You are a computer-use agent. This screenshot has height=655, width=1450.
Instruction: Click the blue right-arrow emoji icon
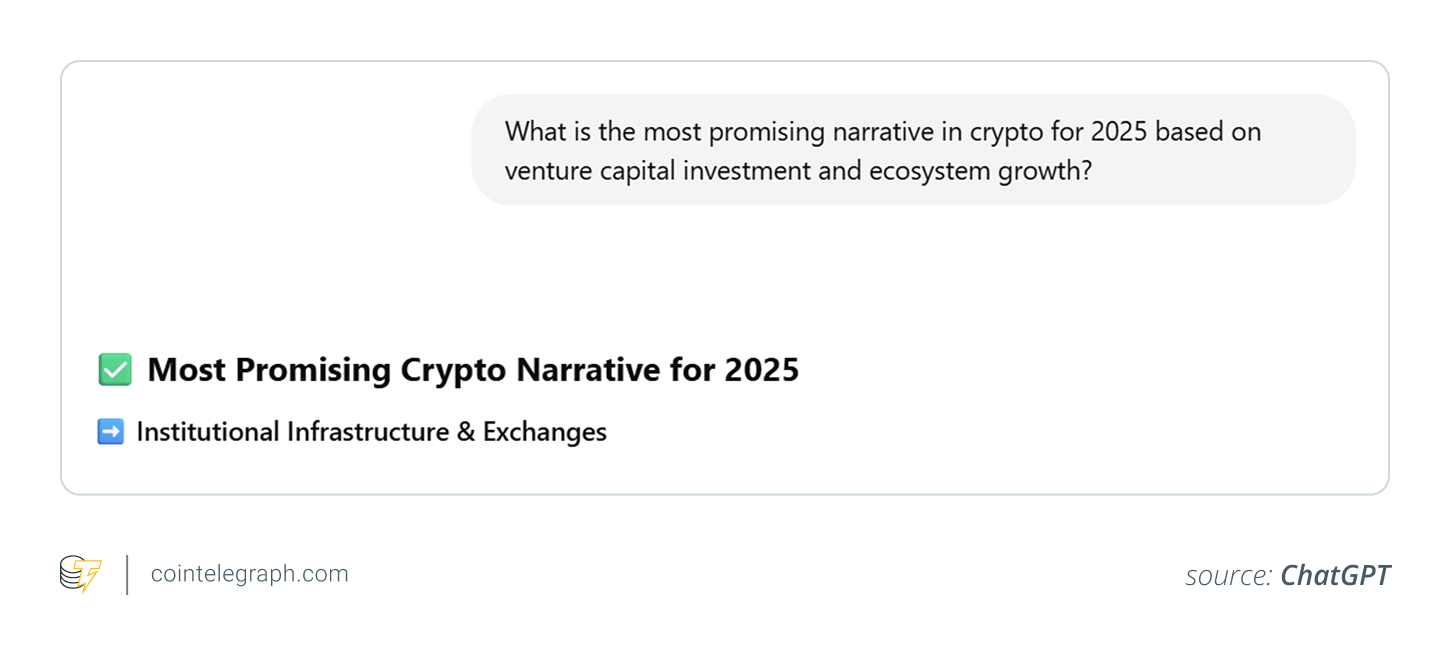point(110,432)
